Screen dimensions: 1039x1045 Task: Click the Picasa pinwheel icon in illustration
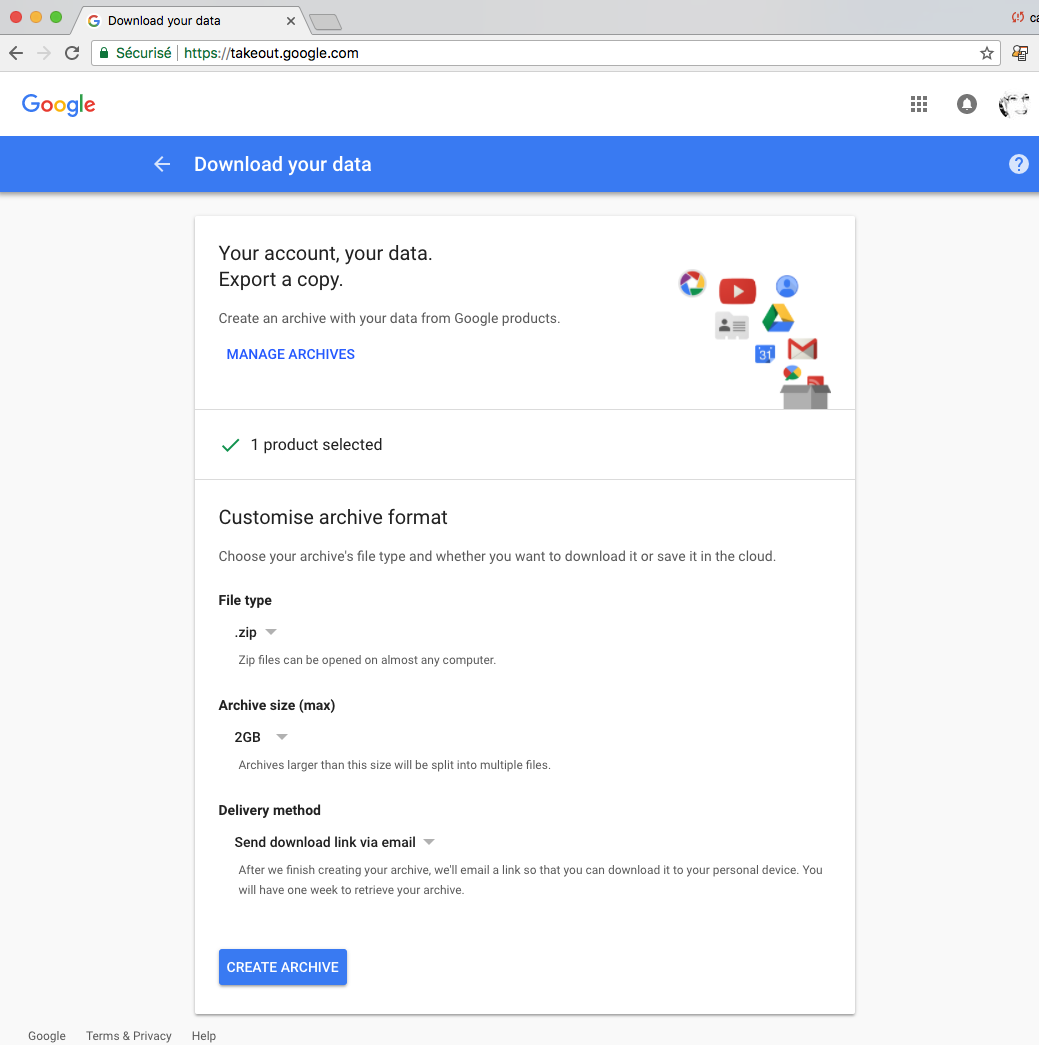tap(692, 283)
